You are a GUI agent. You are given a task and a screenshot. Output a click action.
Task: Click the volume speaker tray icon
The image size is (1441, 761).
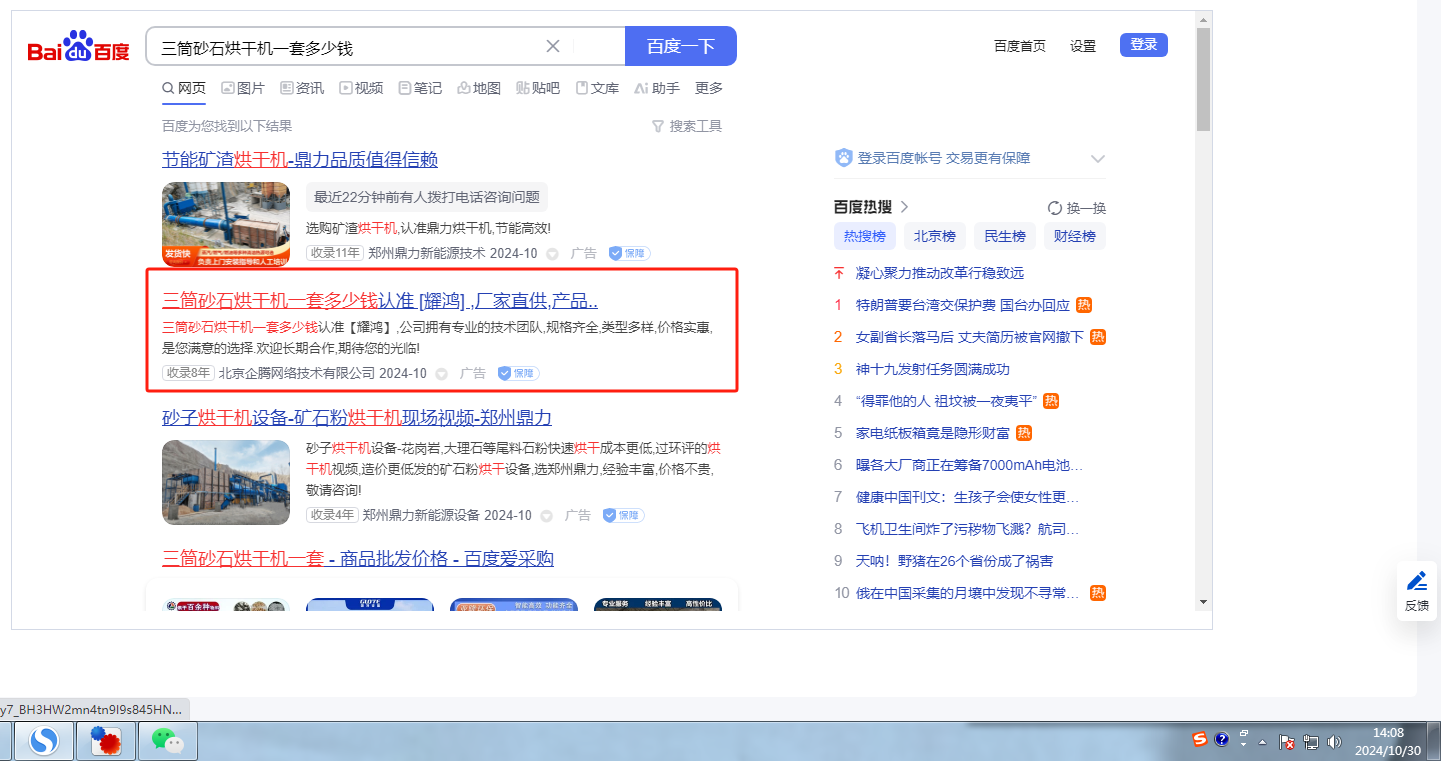click(1334, 742)
